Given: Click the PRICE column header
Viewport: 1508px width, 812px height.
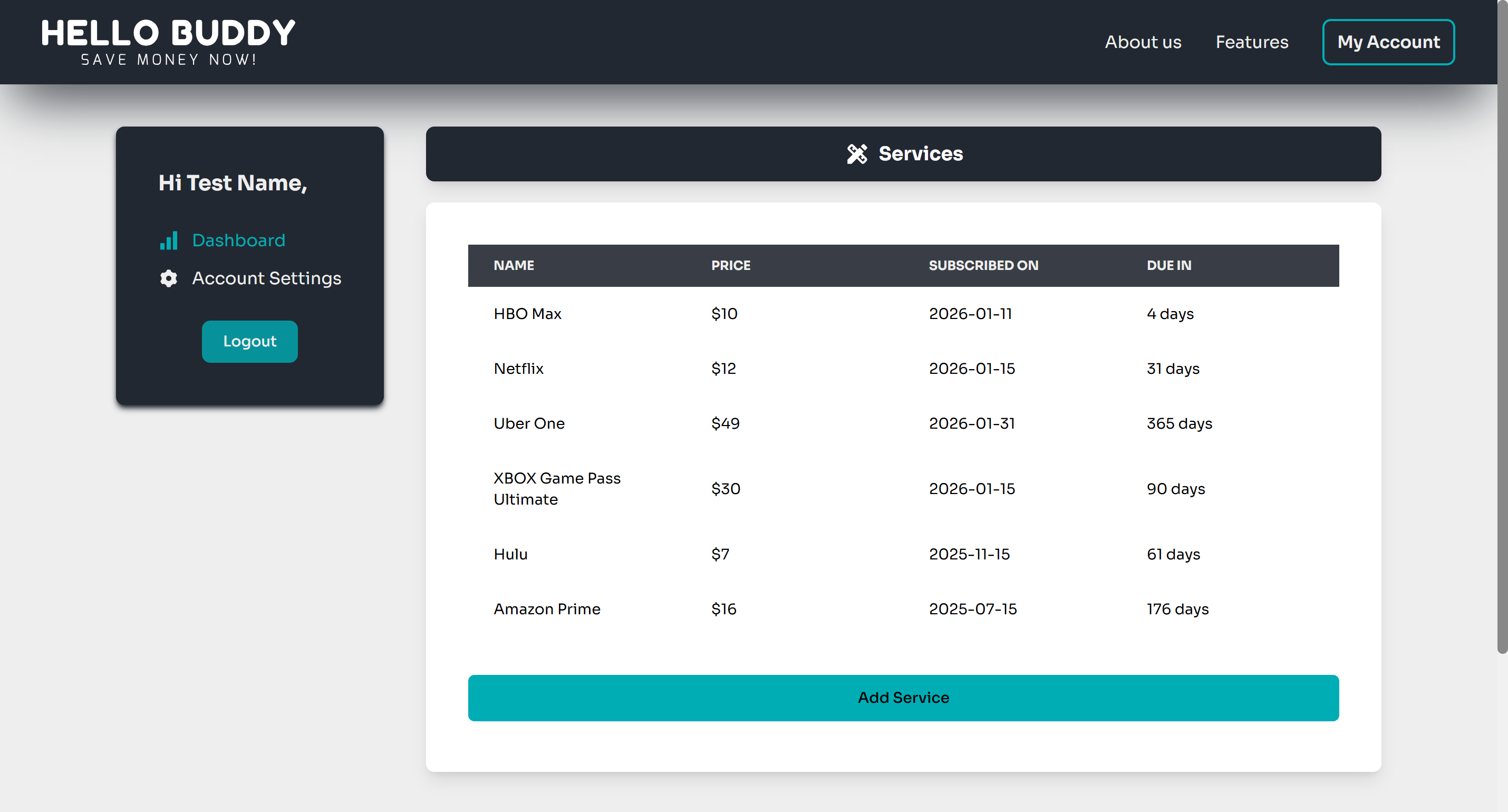Looking at the screenshot, I should 730,266.
